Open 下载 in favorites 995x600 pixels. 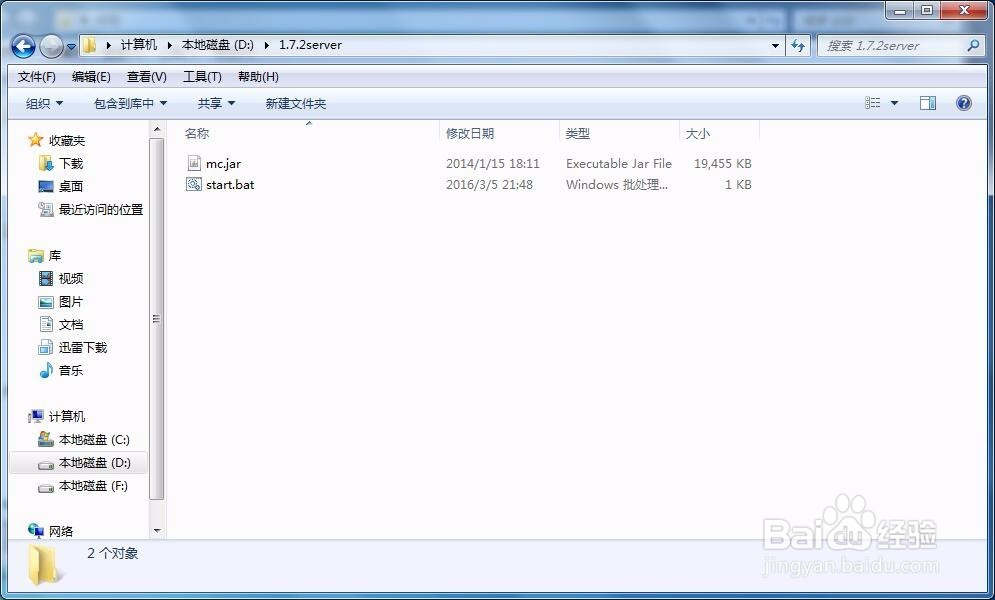(x=71, y=163)
